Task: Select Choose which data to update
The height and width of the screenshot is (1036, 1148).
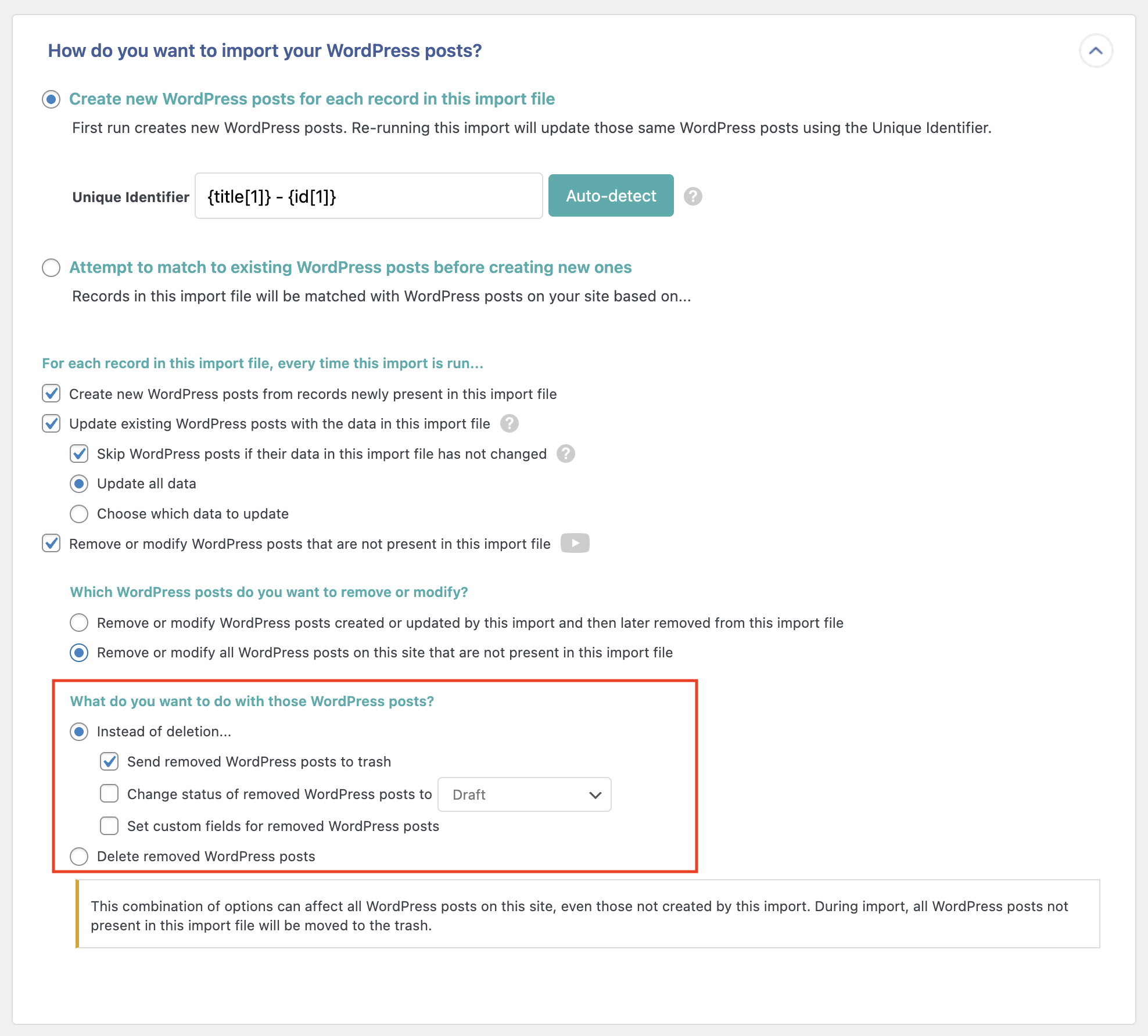Action: [x=79, y=514]
